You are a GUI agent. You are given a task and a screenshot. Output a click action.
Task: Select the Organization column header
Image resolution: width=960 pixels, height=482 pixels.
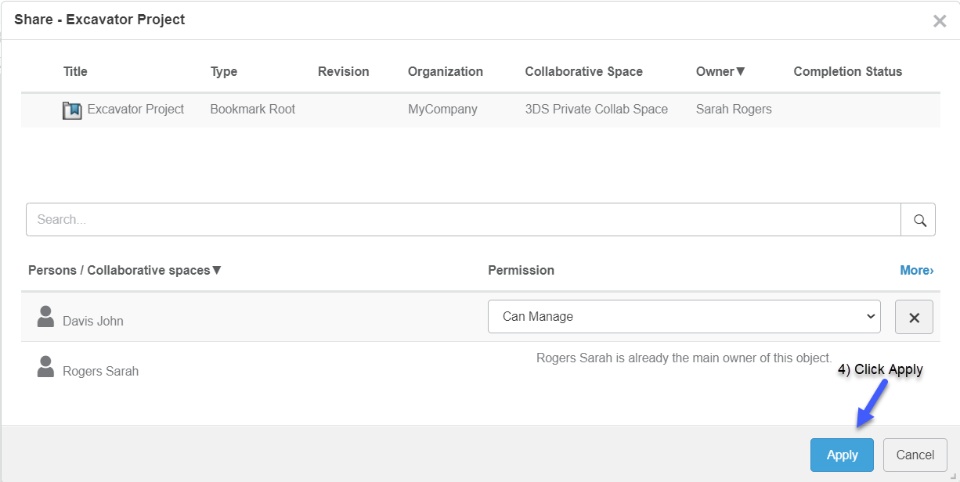[x=445, y=72]
